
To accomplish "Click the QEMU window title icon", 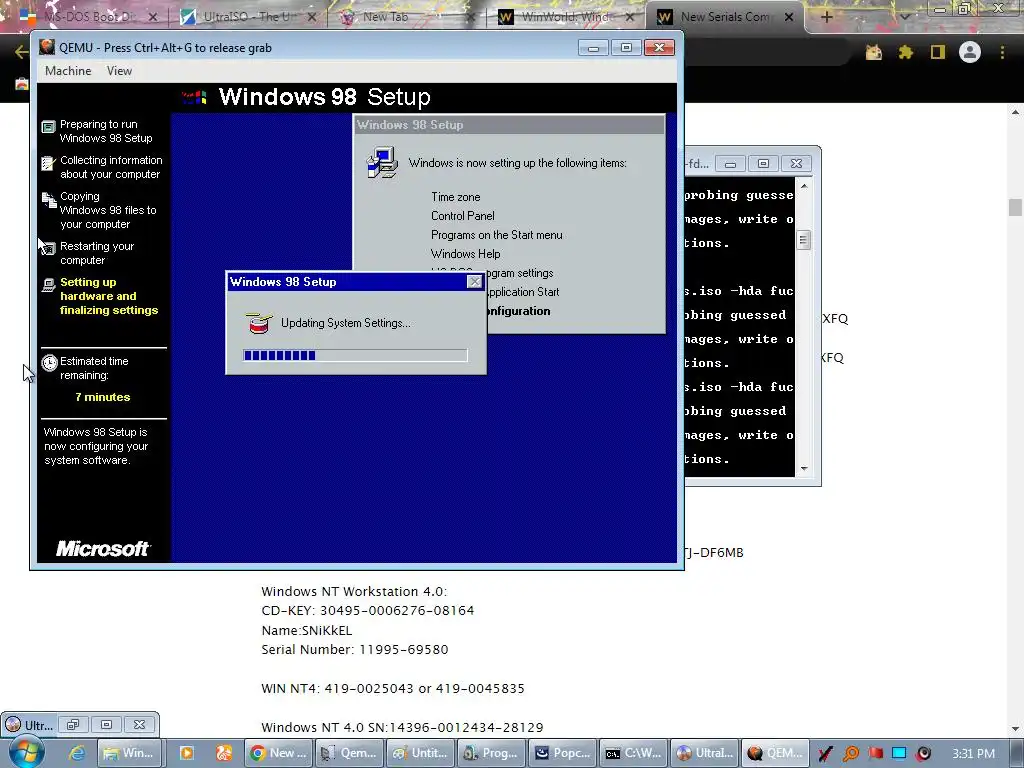I will (47, 47).
